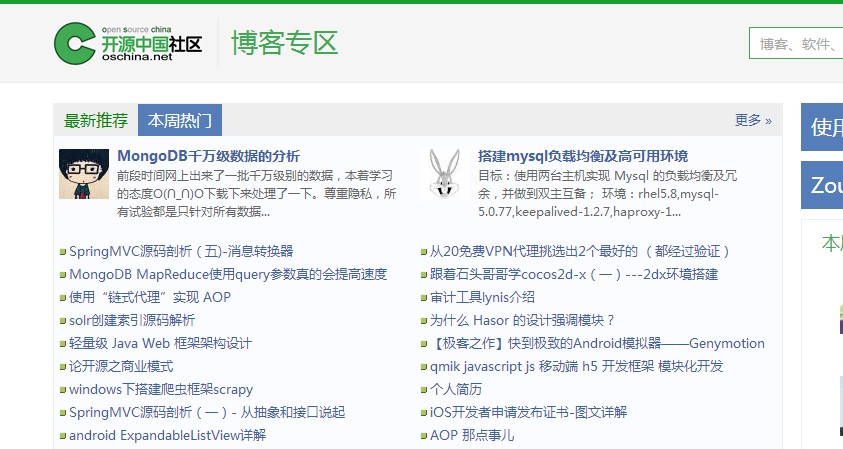Open 轻量级 Java Web 框架架构设计 link

pyautogui.click(x=160, y=343)
